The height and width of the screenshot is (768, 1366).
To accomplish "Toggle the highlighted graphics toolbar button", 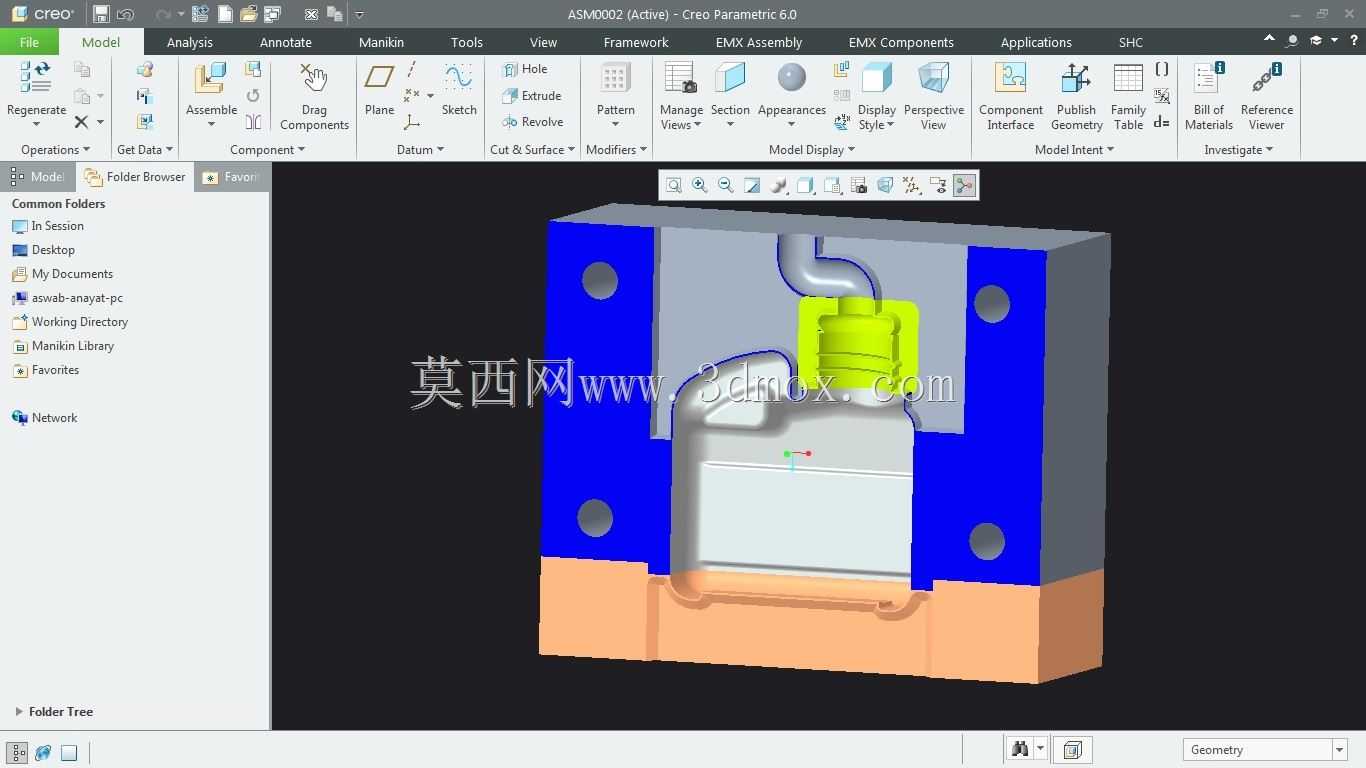I will pyautogui.click(x=964, y=185).
